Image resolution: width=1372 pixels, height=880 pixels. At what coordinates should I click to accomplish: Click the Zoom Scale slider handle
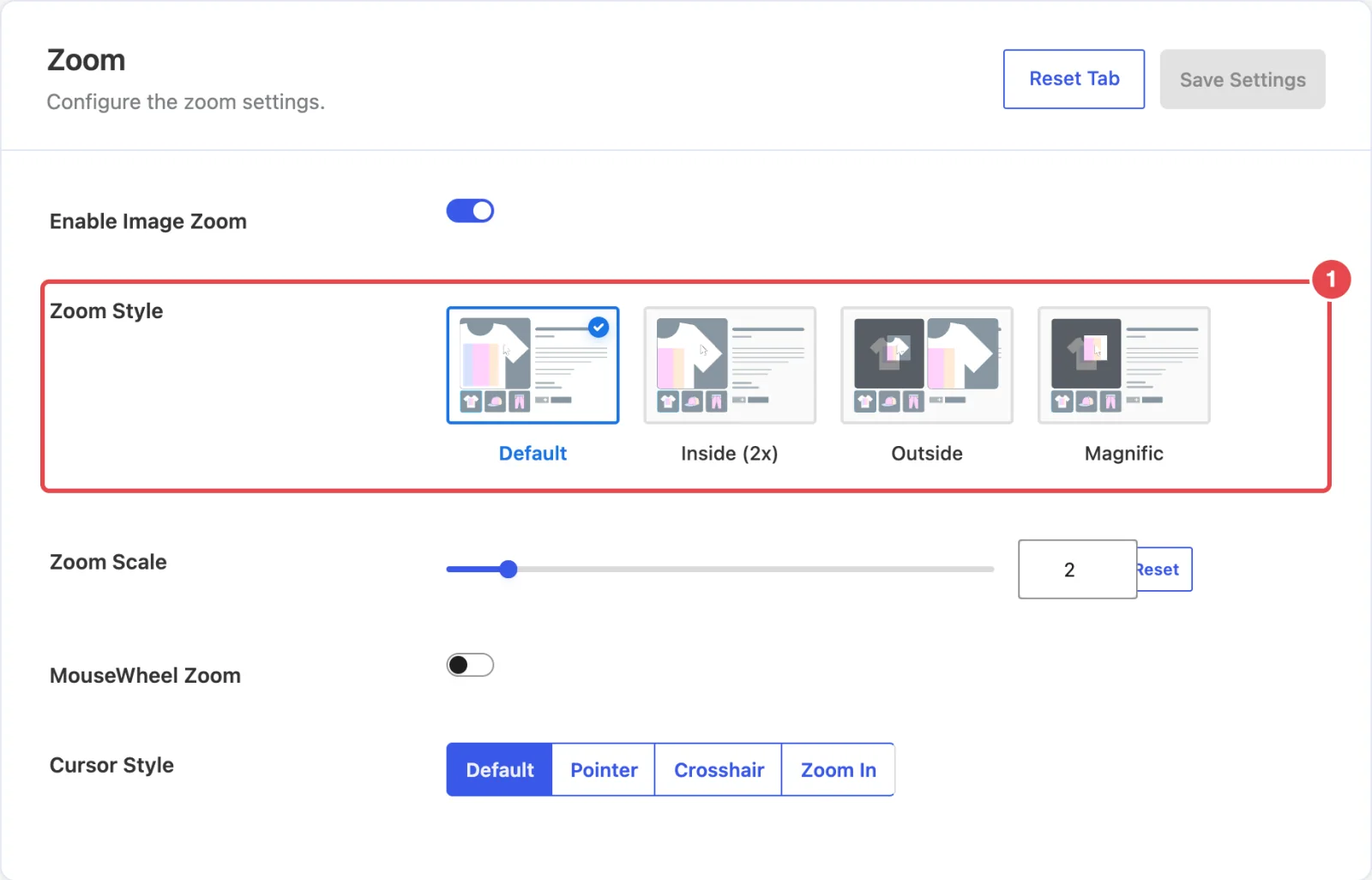click(x=508, y=569)
